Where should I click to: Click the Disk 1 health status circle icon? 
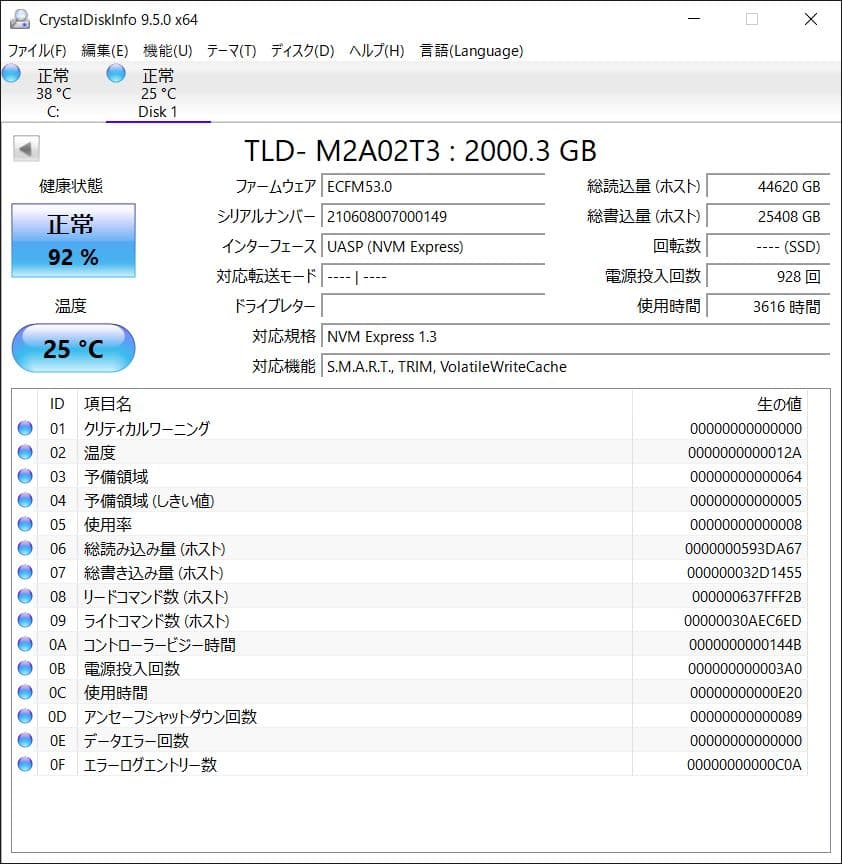tap(116, 73)
